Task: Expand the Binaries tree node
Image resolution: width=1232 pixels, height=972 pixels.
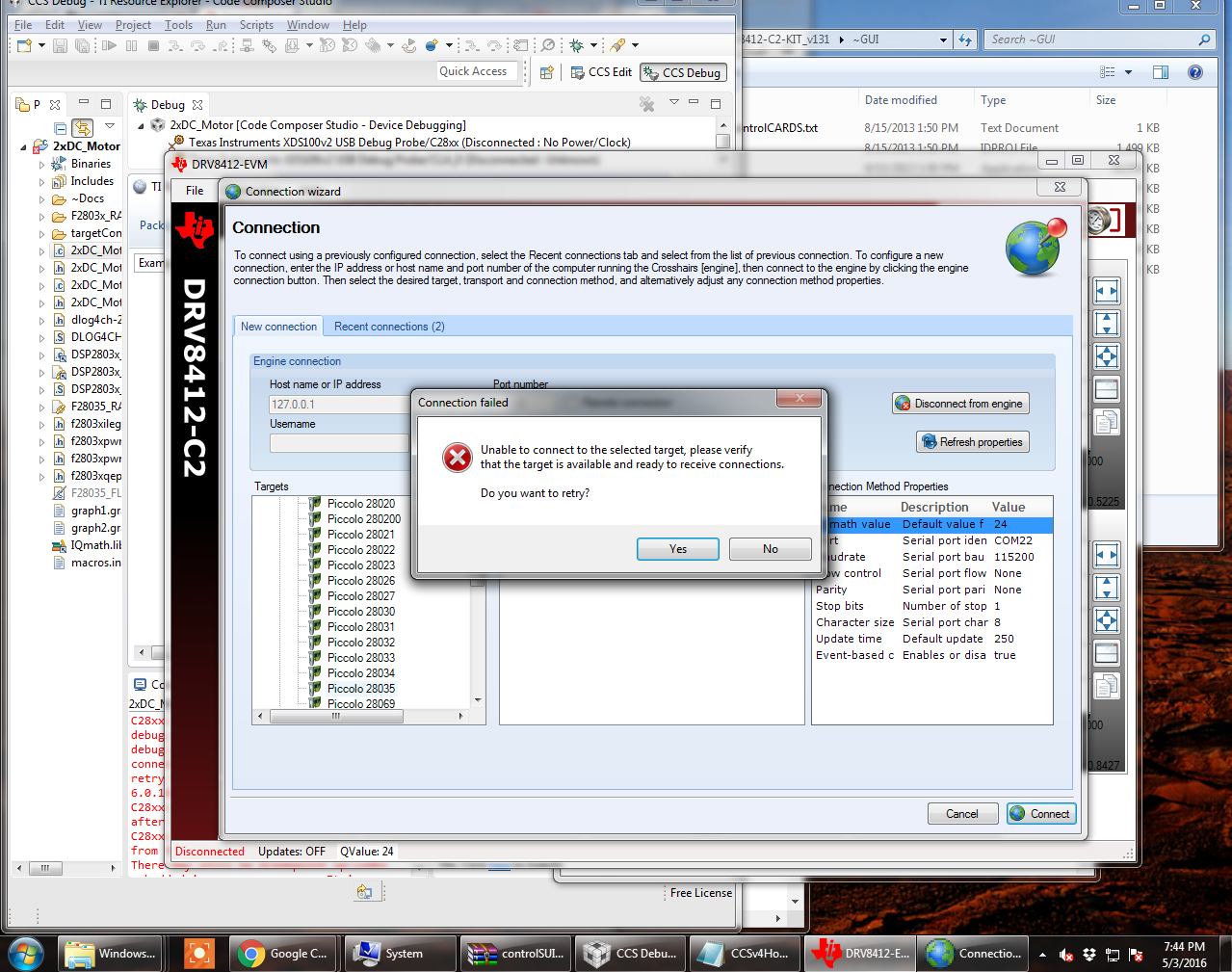Action: coord(41,165)
